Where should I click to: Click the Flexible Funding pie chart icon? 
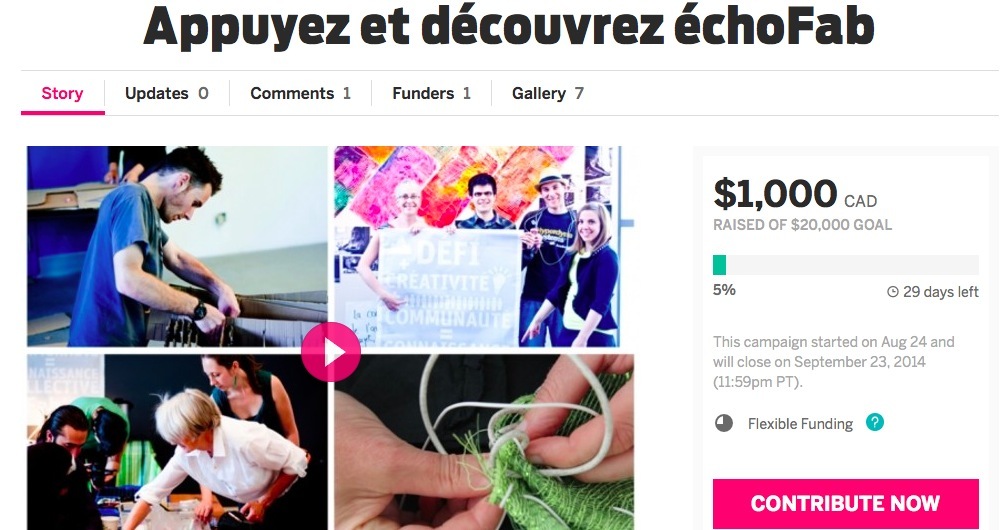(724, 423)
